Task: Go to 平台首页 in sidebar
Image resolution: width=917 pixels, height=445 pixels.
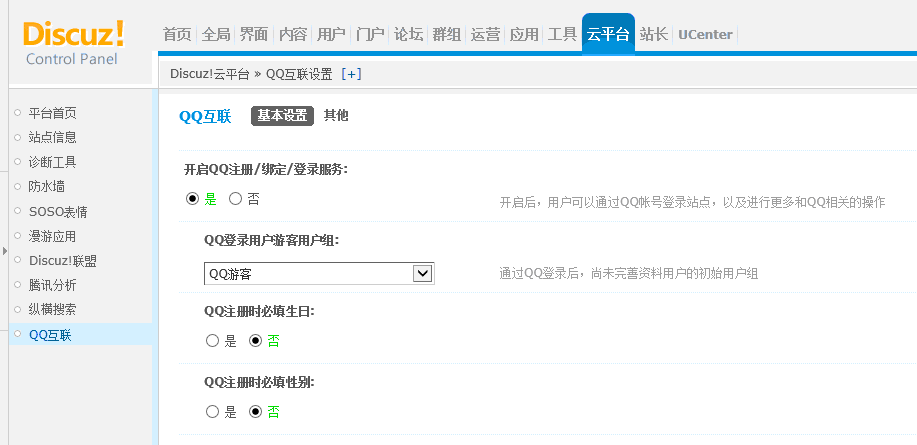Action: pyautogui.click(x=53, y=113)
